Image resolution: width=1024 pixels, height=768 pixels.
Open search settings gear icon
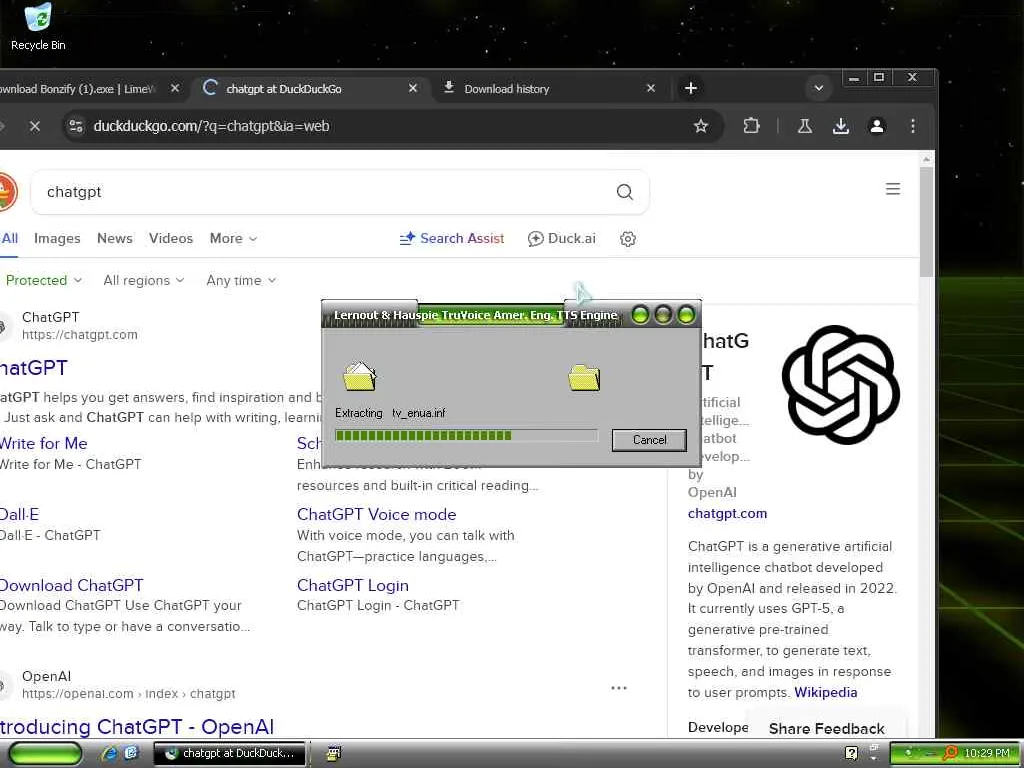tap(628, 239)
